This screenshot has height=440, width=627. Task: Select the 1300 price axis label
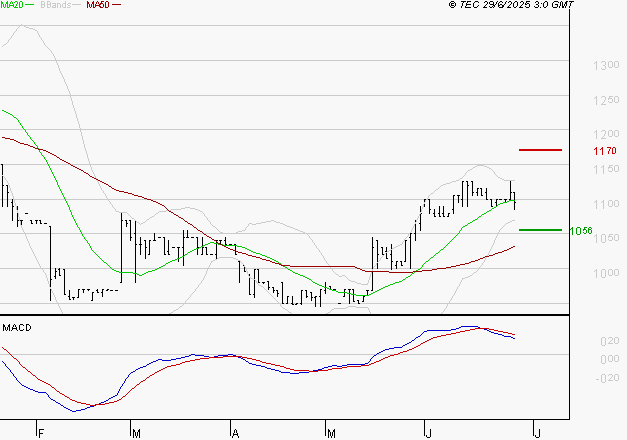click(x=606, y=65)
